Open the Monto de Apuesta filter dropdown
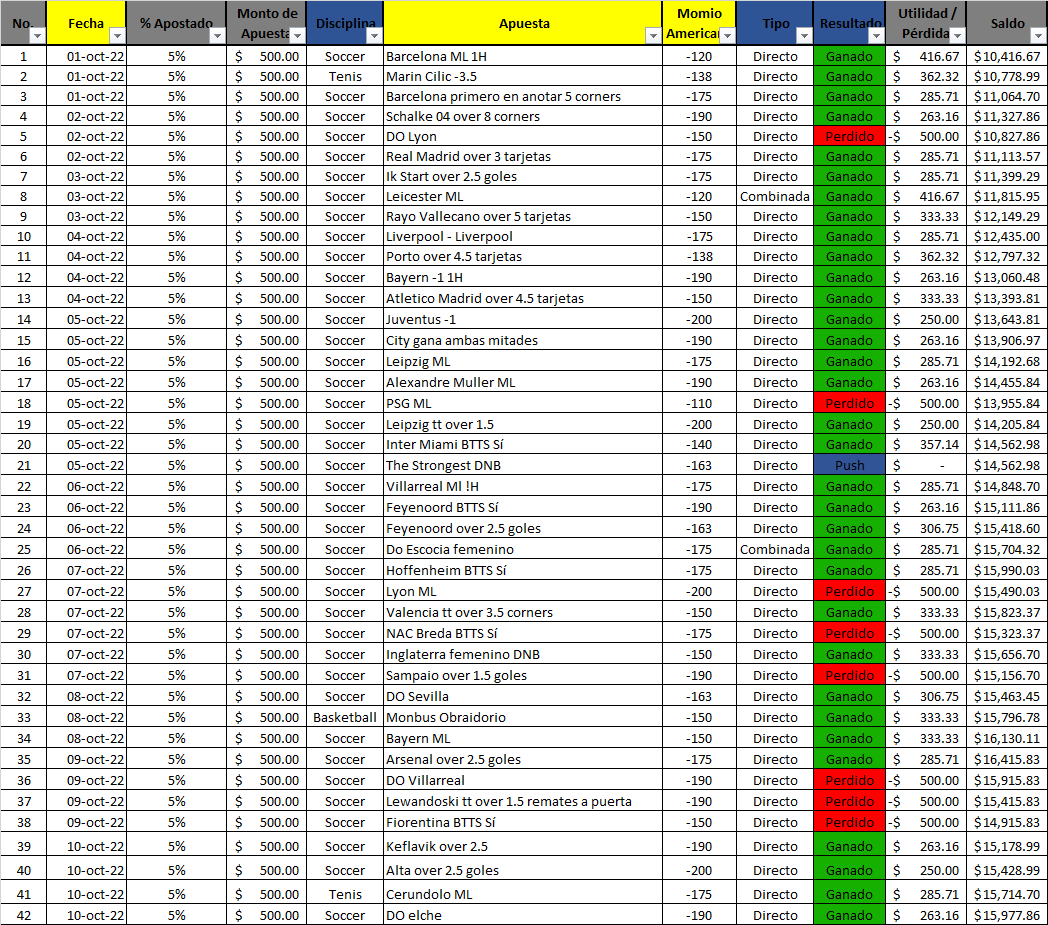Screen dimensions: 1048x925 [297, 35]
